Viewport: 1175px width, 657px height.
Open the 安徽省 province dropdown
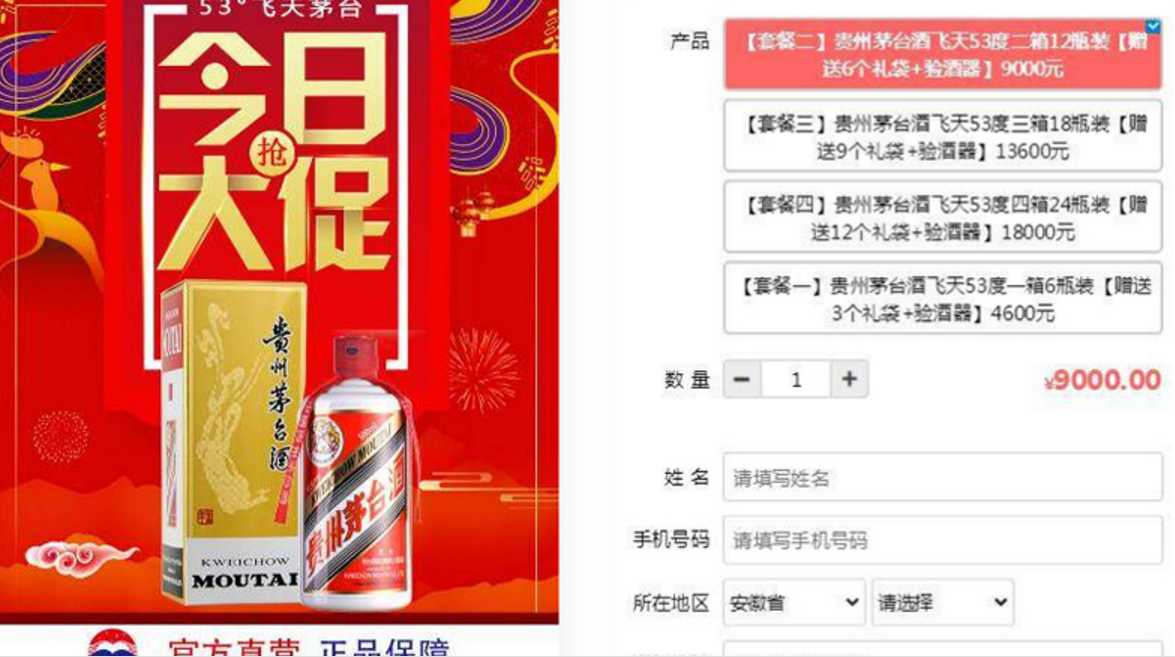[x=794, y=602]
